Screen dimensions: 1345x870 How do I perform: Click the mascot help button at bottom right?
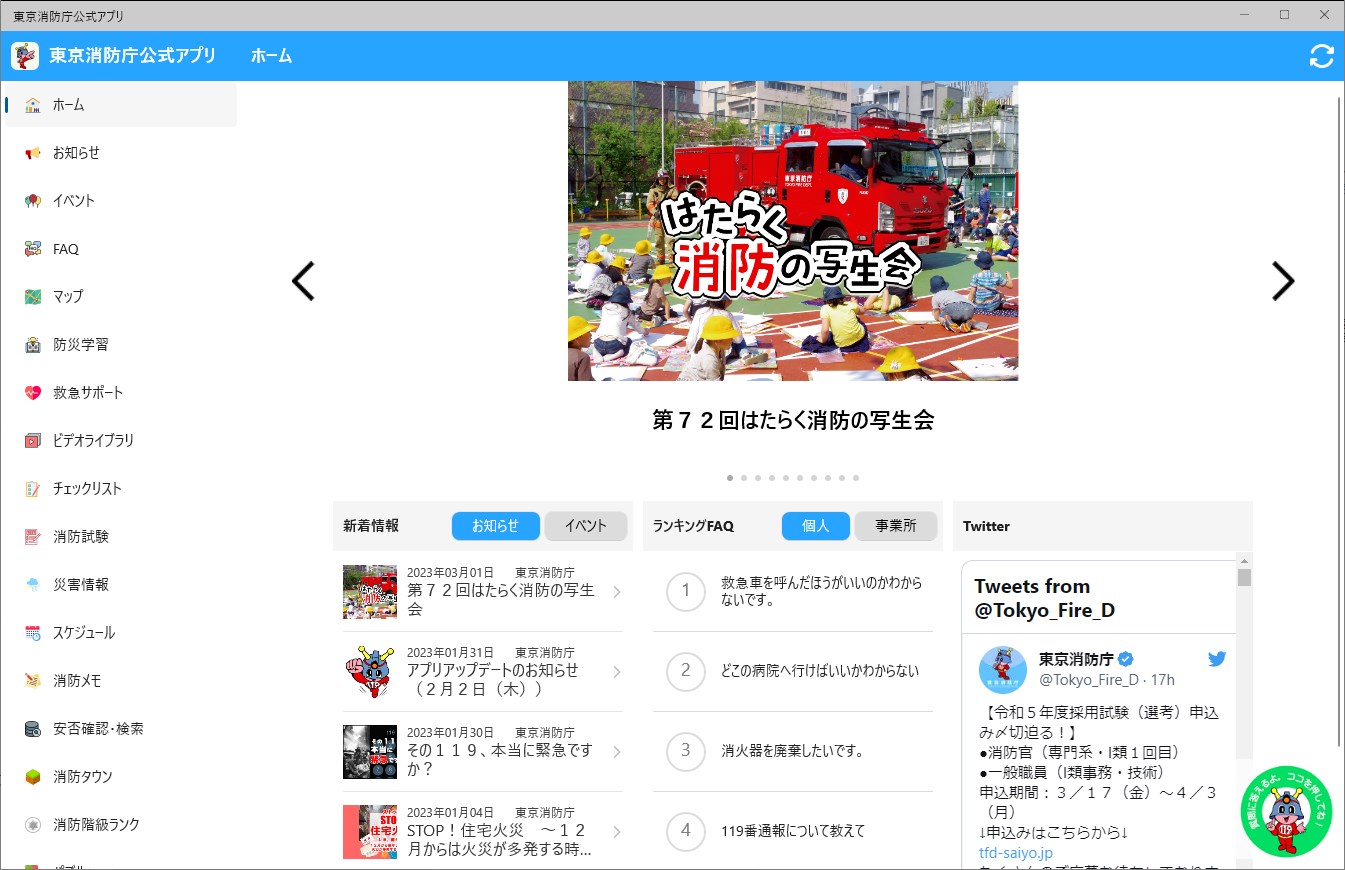point(1286,811)
